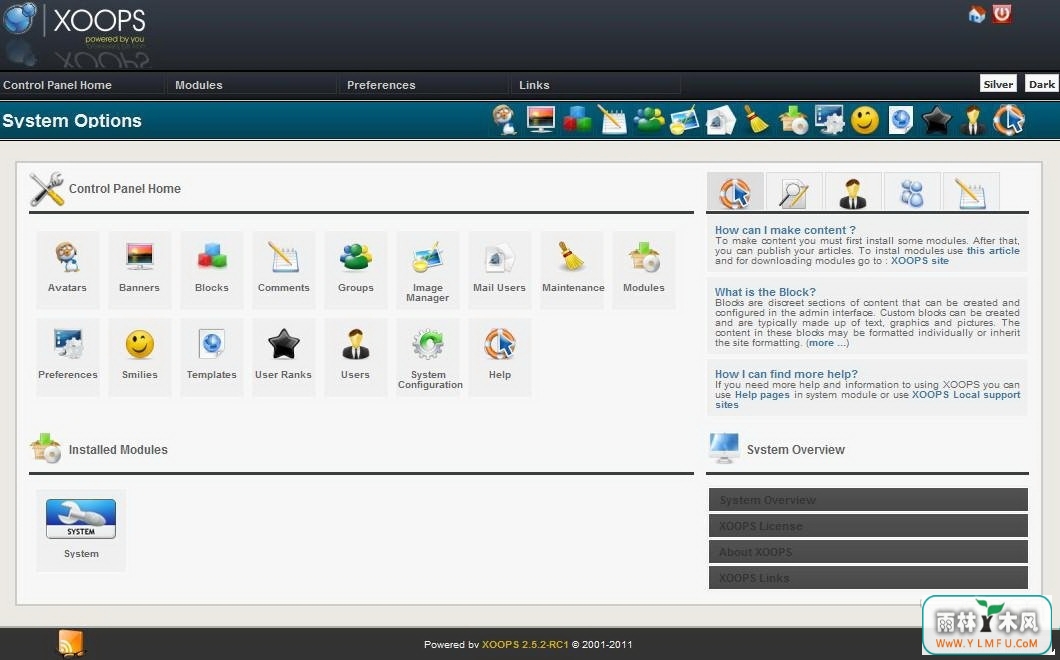1060x660 pixels.
Task: Follow the 'XOOPS site' link
Action: click(x=919, y=260)
